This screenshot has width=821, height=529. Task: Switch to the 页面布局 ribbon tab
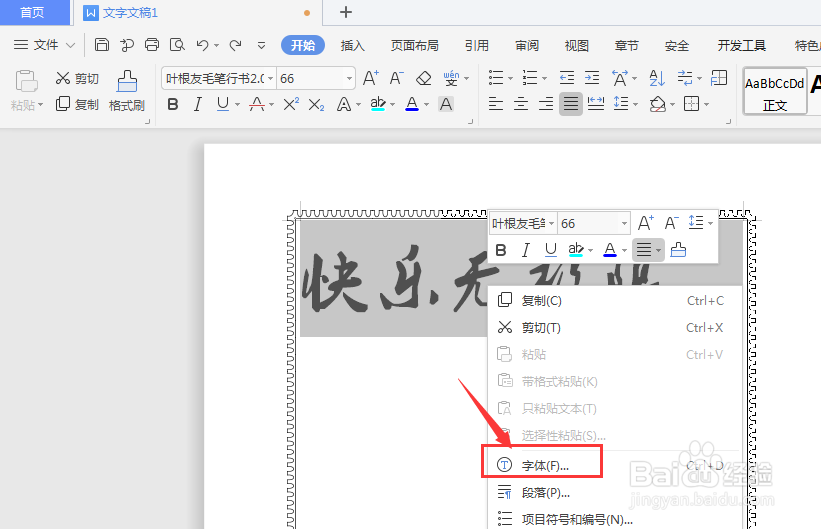(414, 46)
